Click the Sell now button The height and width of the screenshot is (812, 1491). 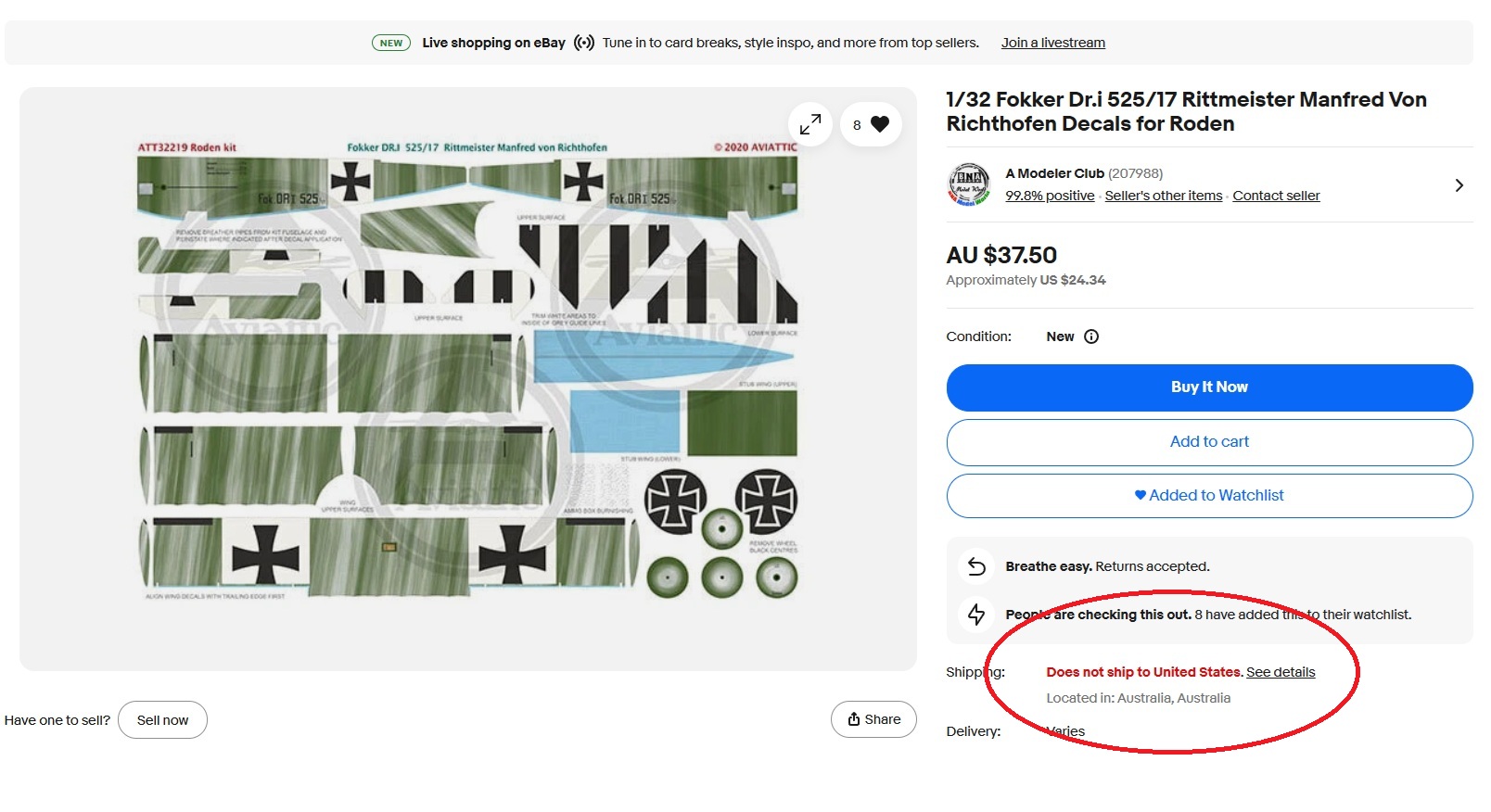point(162,720)
